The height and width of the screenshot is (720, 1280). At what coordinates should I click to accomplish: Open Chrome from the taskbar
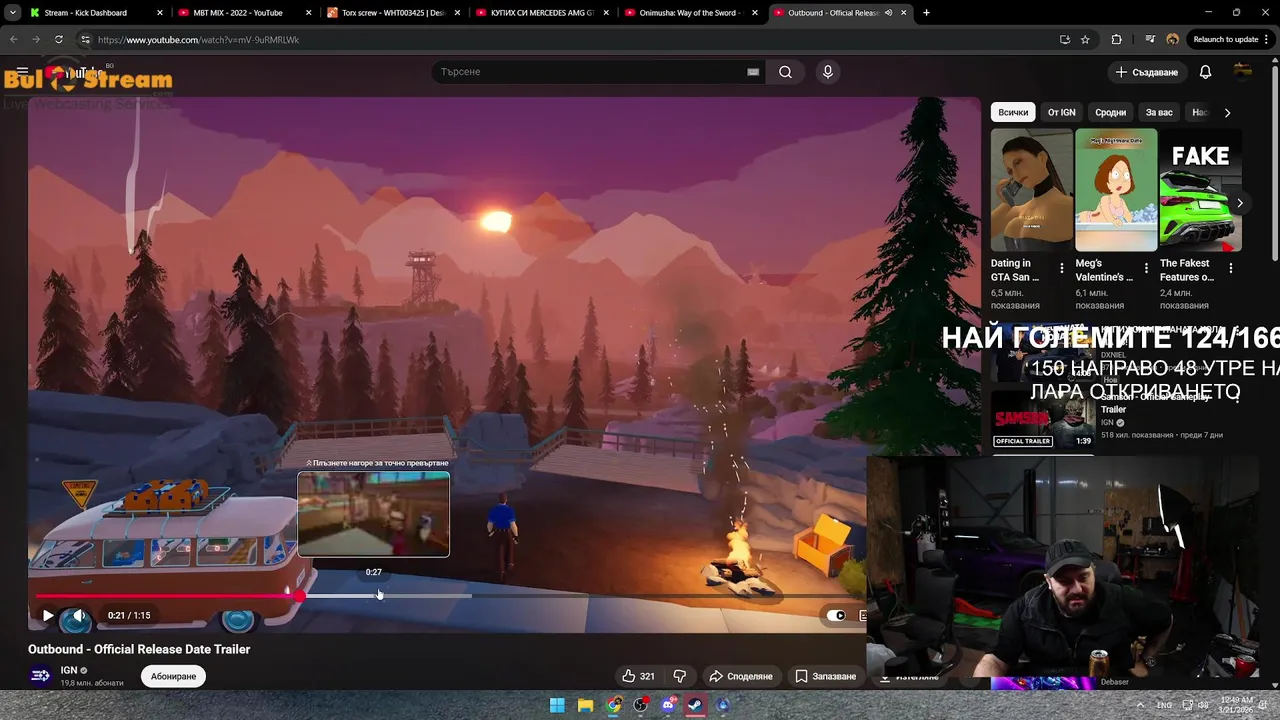(613, 705)
